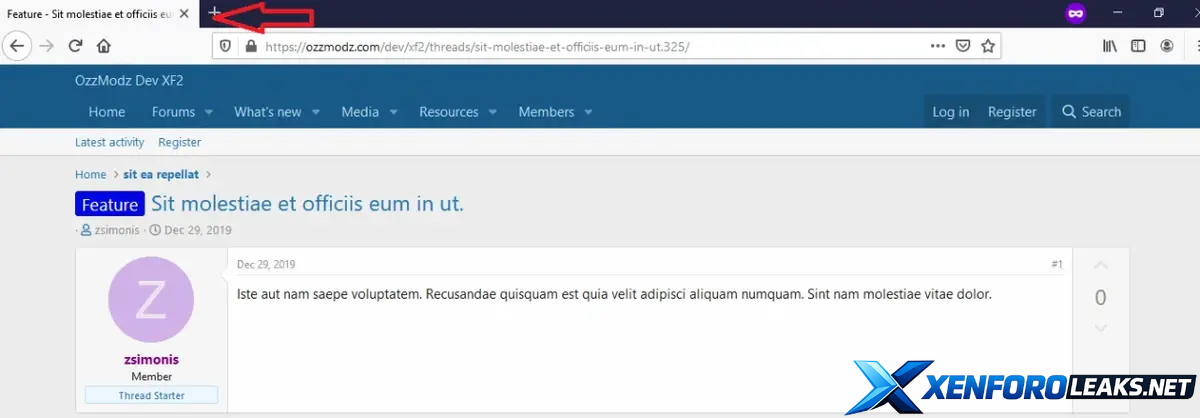The image size is (1200, 418).
Task: Reload the page with the refresh icon
Action: coord(75,46)
